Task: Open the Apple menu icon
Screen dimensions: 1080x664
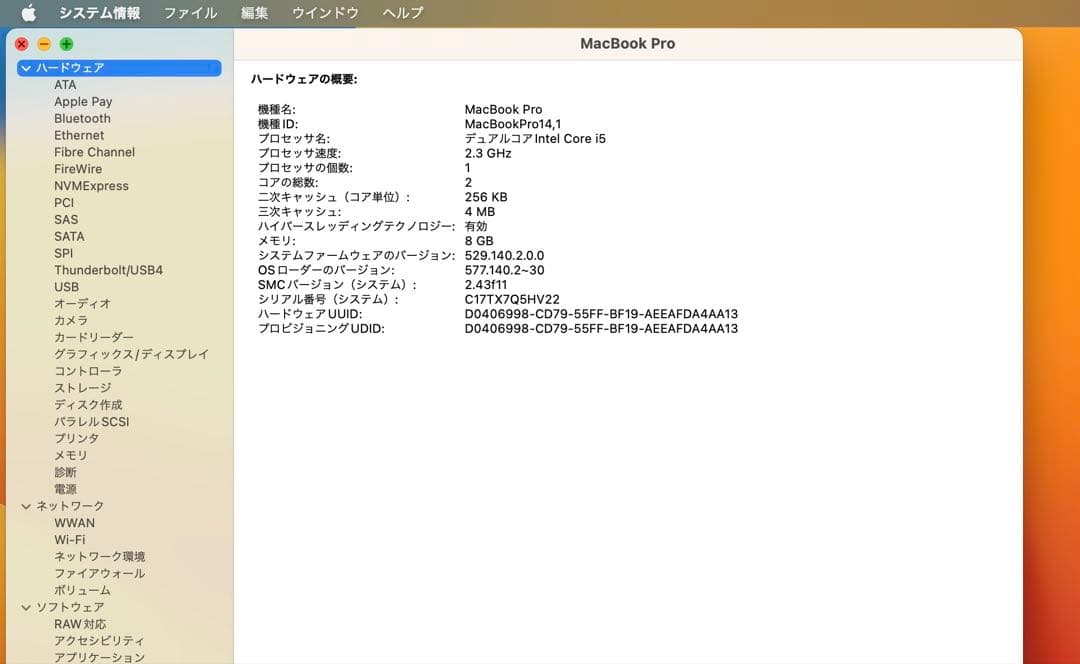Action: pos(28,13)
